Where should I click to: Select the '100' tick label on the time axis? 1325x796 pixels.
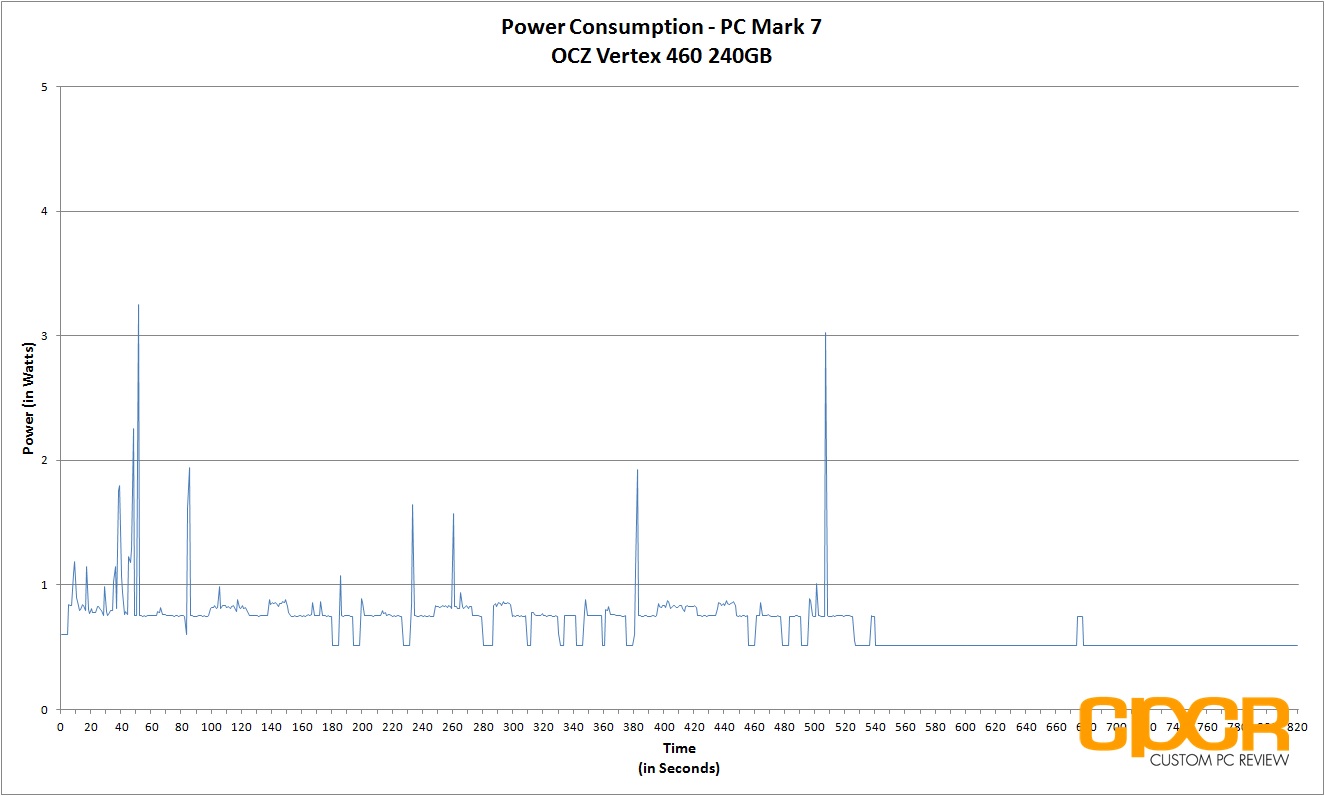[x=211, y=727]
